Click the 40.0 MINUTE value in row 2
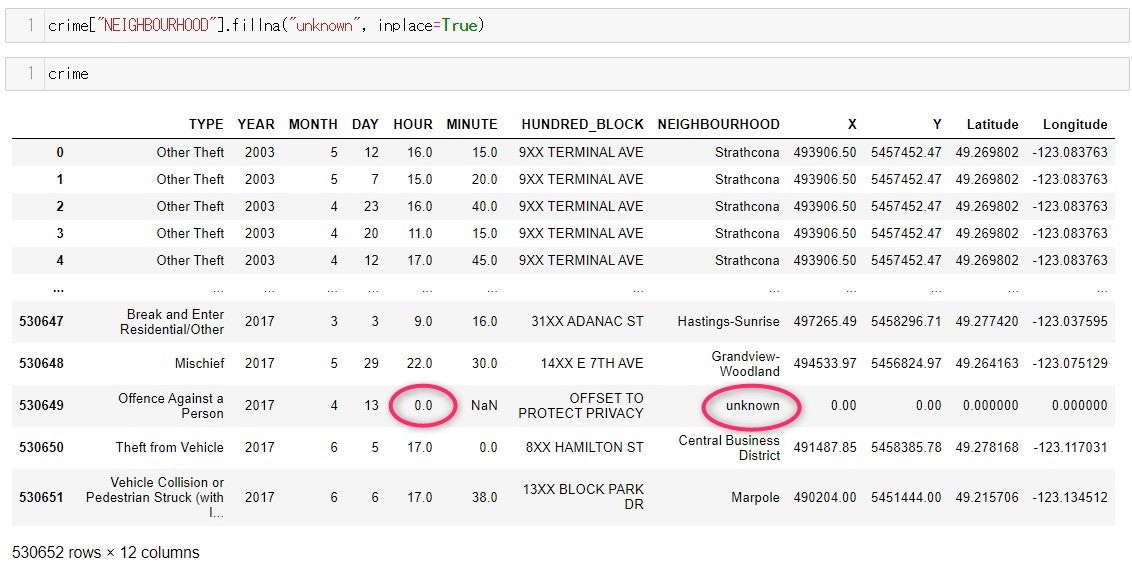The image size is (1132, 573). click(484, 206)
